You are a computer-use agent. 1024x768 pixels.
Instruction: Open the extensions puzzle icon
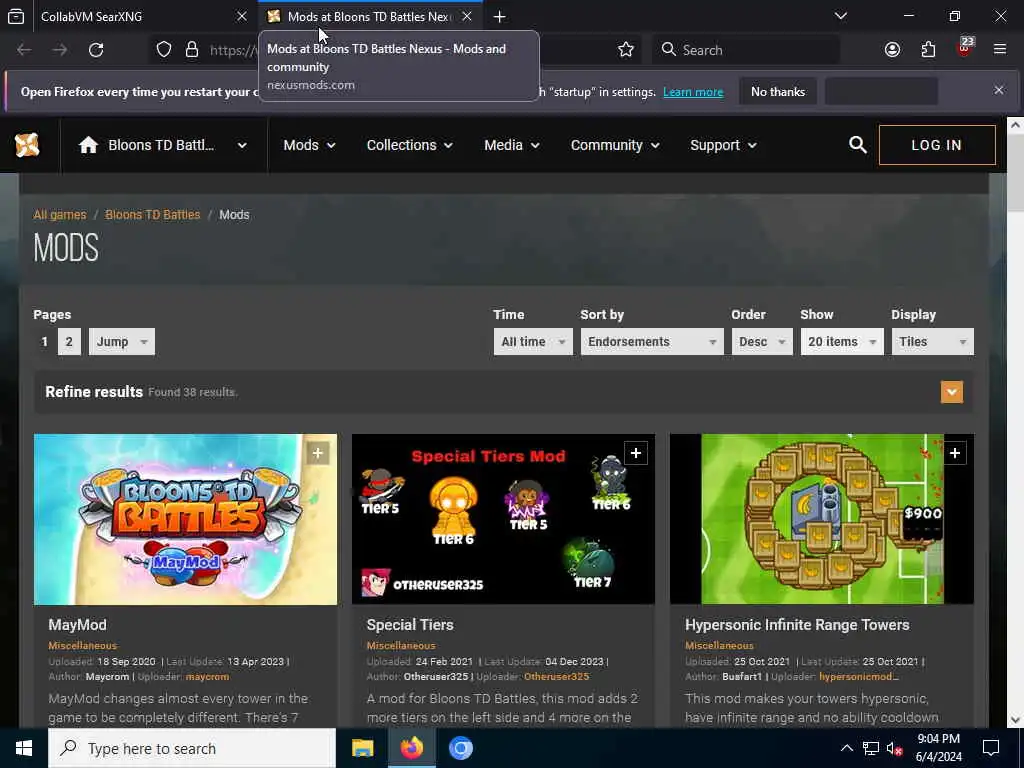(928, 50)
